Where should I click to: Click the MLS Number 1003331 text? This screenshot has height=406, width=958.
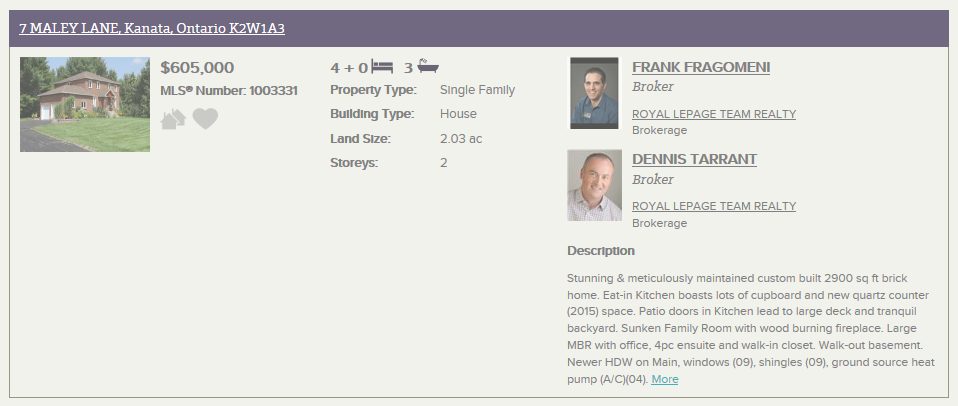[x=229, y=91]
